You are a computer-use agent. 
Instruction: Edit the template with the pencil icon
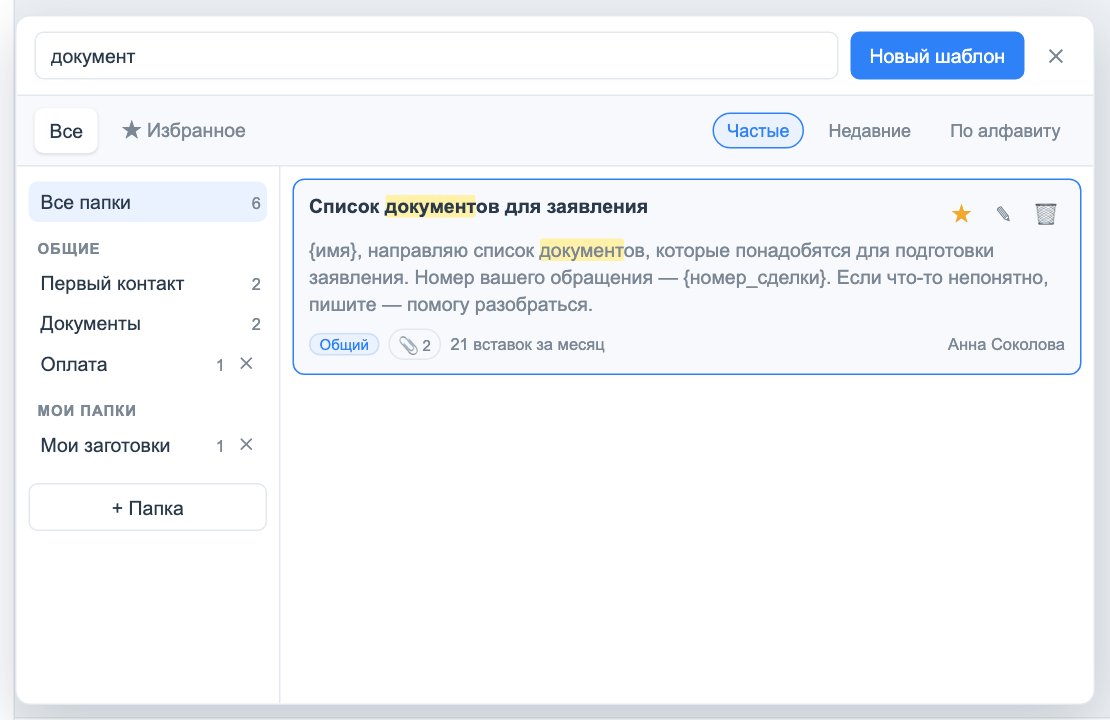tap(1003, 213)
